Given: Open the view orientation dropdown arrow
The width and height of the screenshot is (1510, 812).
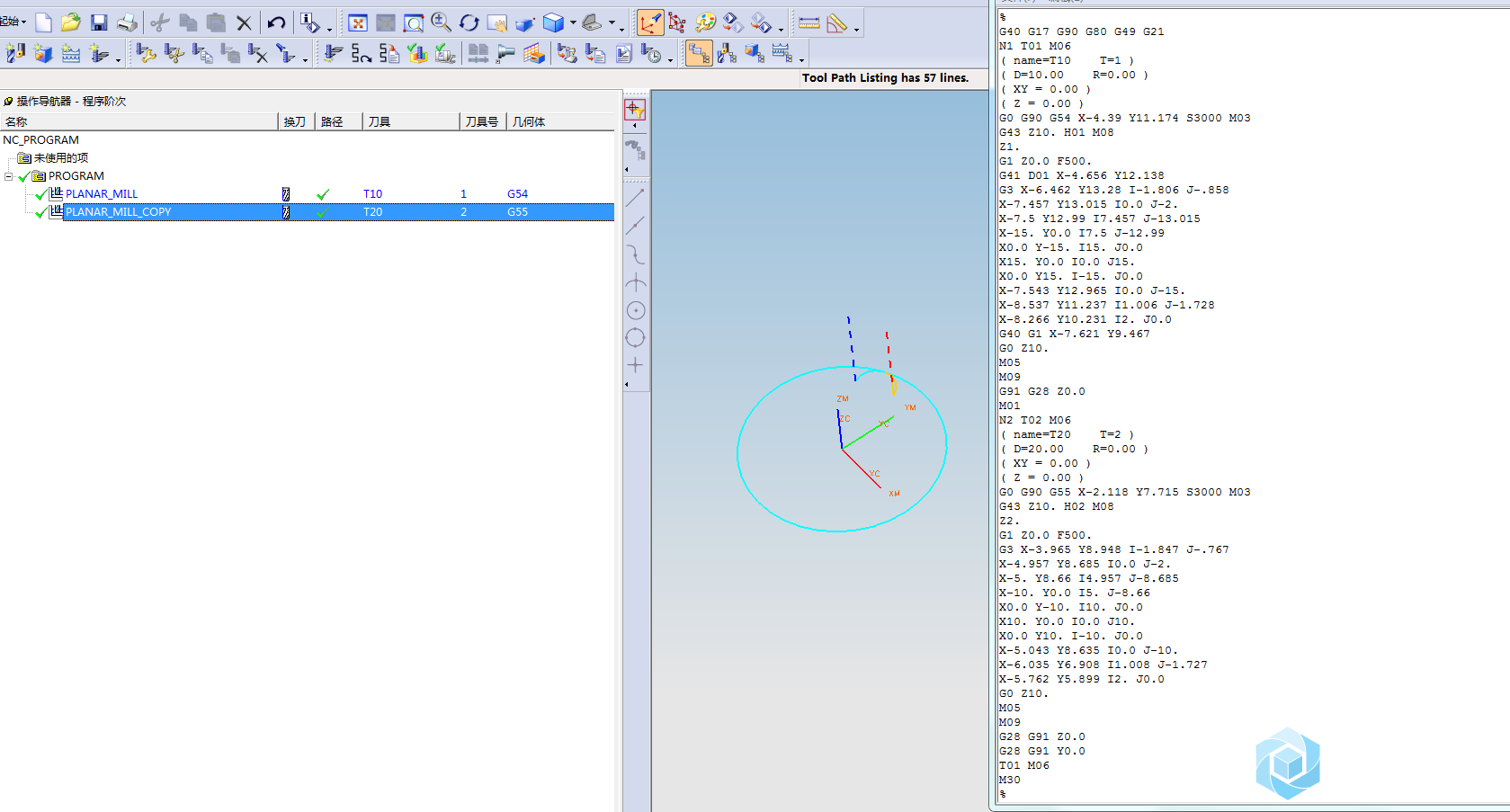Looking at the screenshot, I should coord(612,22).
